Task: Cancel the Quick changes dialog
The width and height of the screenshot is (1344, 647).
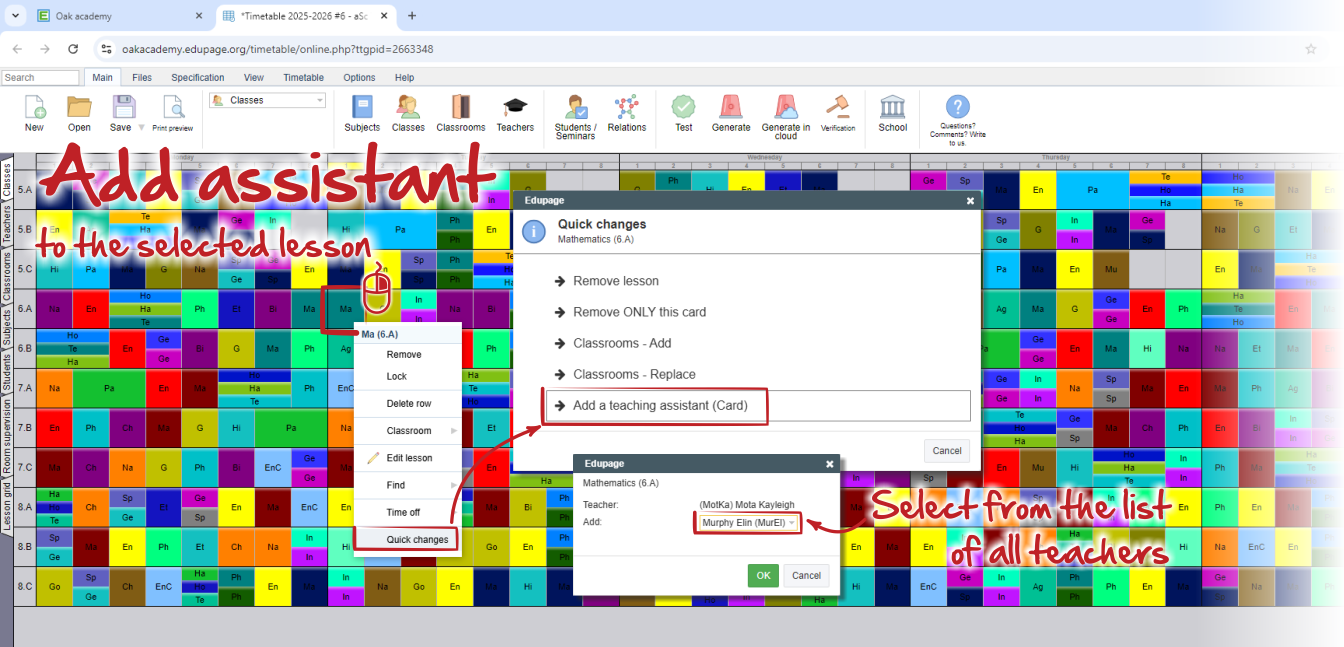Action: pyautogui.click(x=947, y=451)
